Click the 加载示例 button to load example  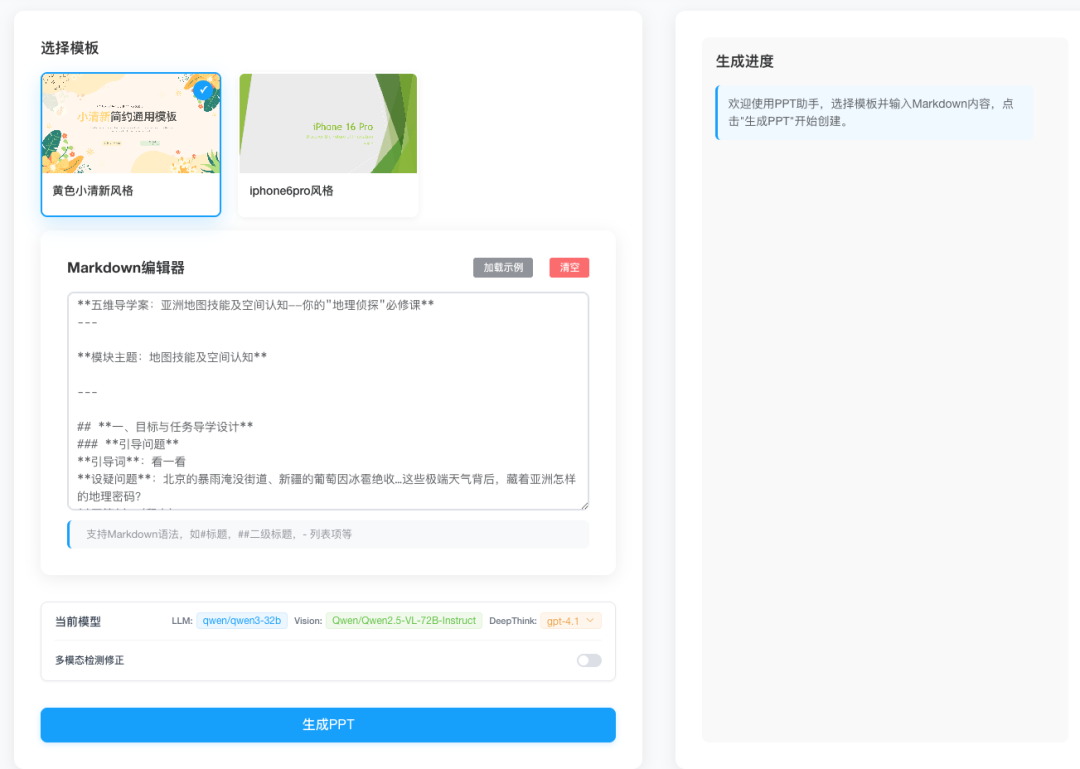[503, 267]
